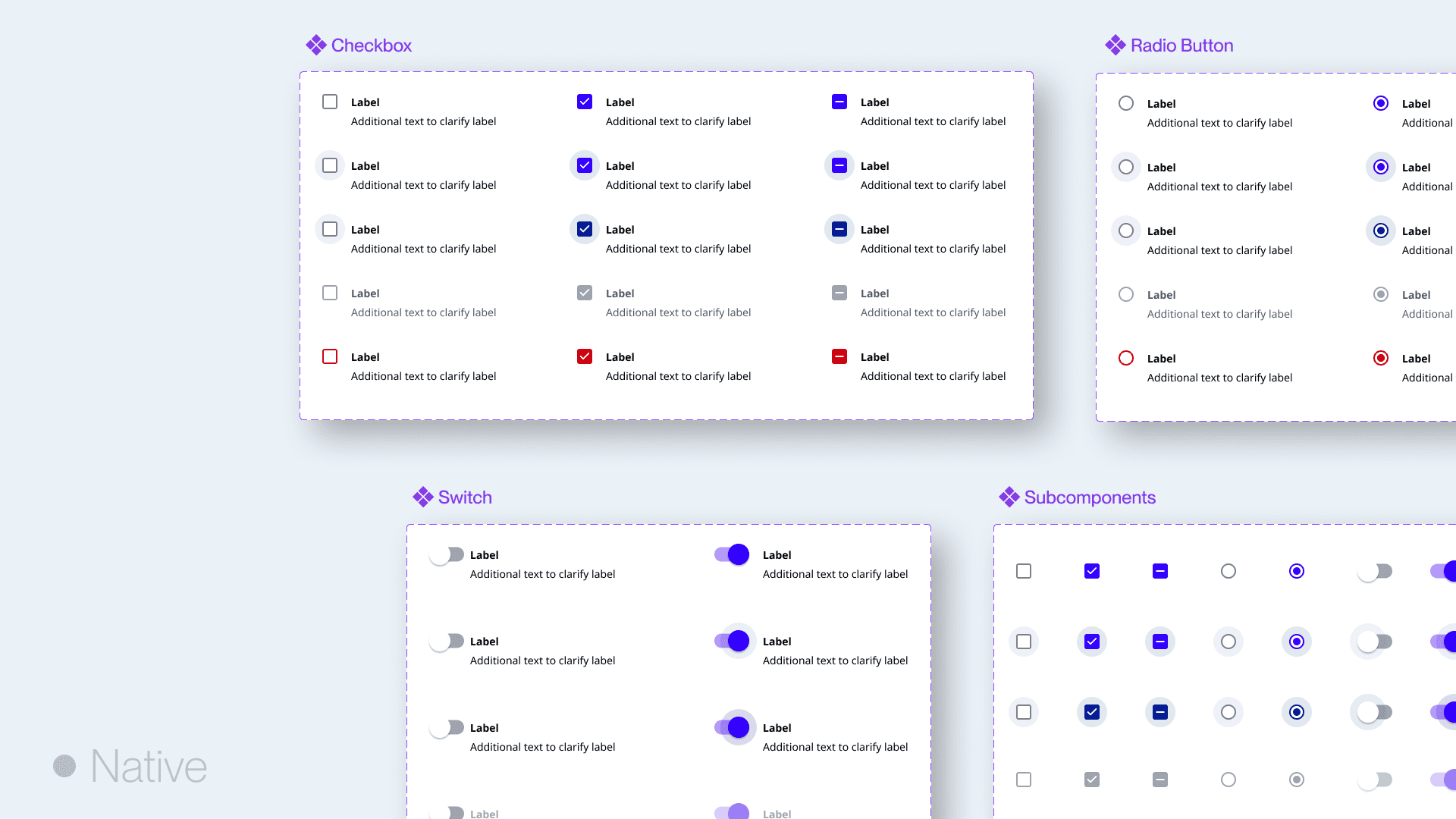This screenshot has width=1456, height=819.
Task: Click the large Native text label
Action: point(149,766)
